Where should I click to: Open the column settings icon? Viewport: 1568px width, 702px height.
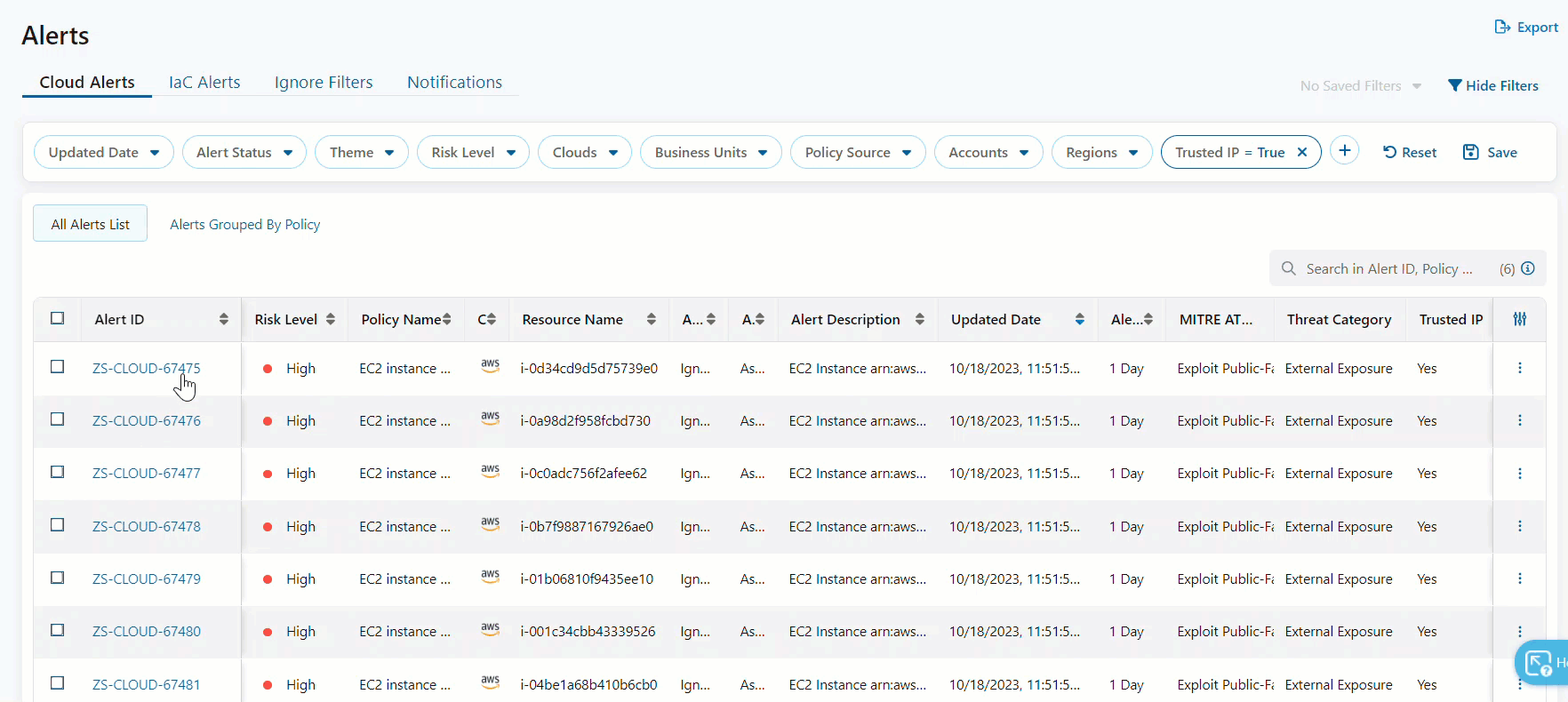[x=1520, y=319]
